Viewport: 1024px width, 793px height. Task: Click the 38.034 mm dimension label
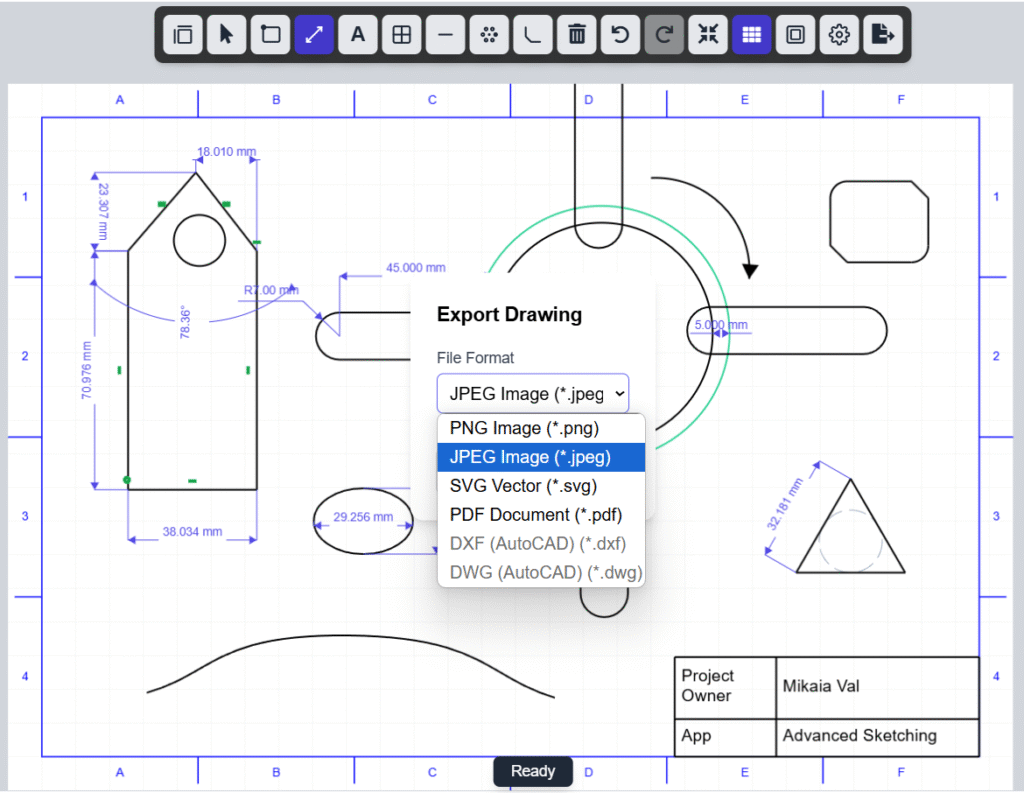pyautogui.click(x=192, y=532)
